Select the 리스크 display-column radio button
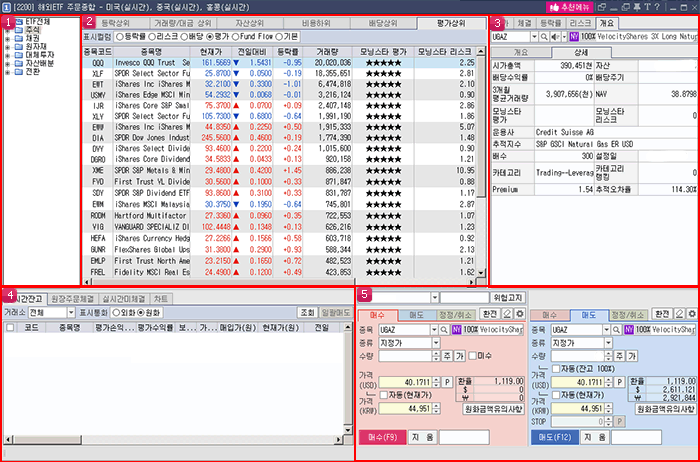Screen dimensions: 700x462 (152, 37)
